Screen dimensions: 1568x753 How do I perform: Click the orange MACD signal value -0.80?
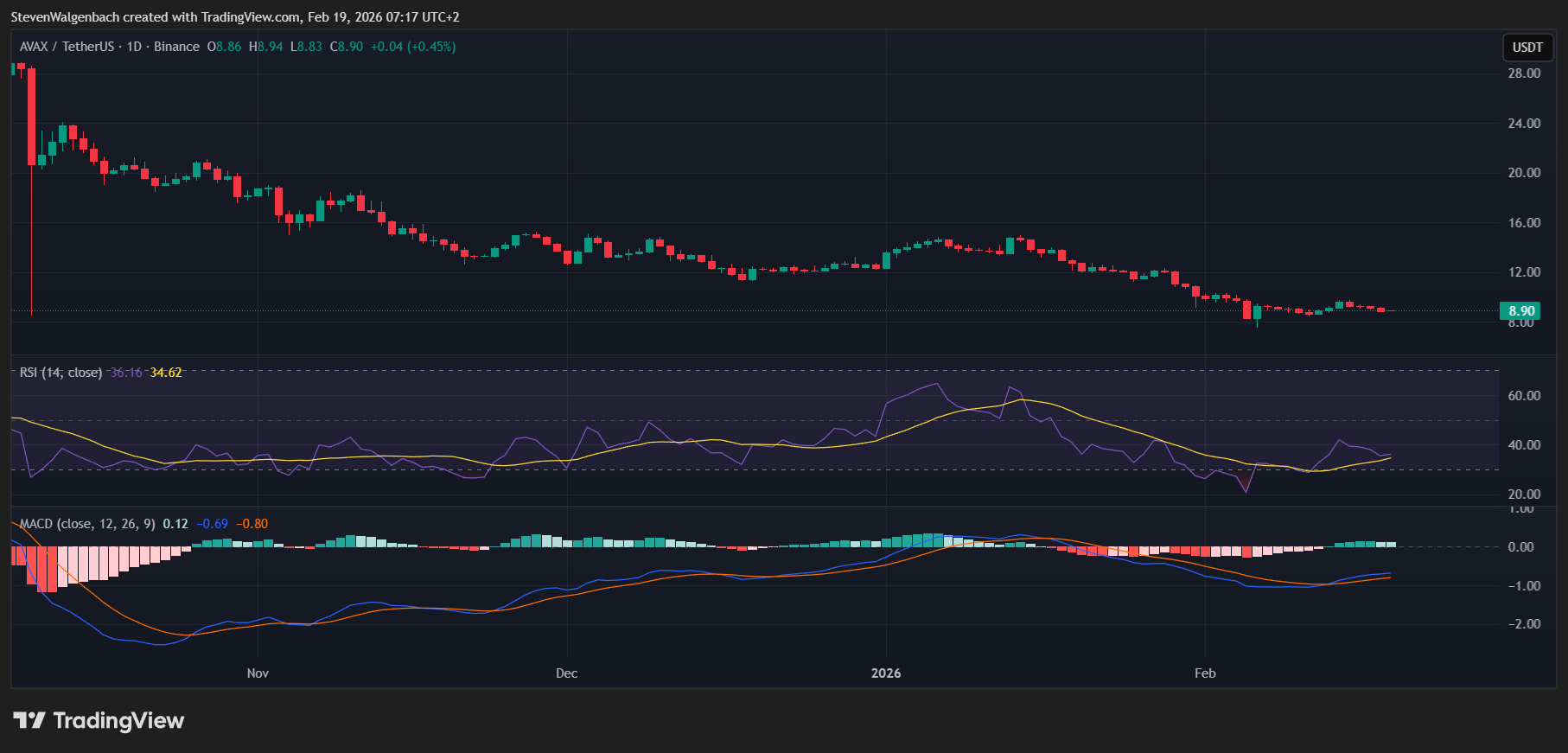point(252,524)
